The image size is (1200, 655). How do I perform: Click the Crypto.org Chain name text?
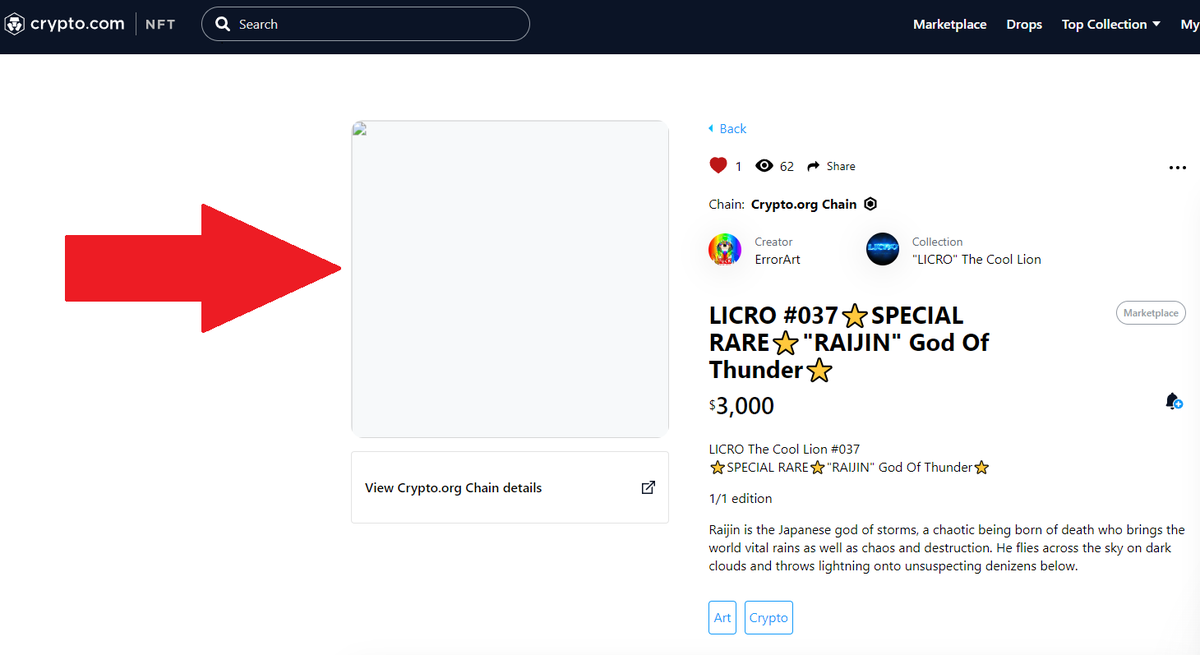pos(804,204)
